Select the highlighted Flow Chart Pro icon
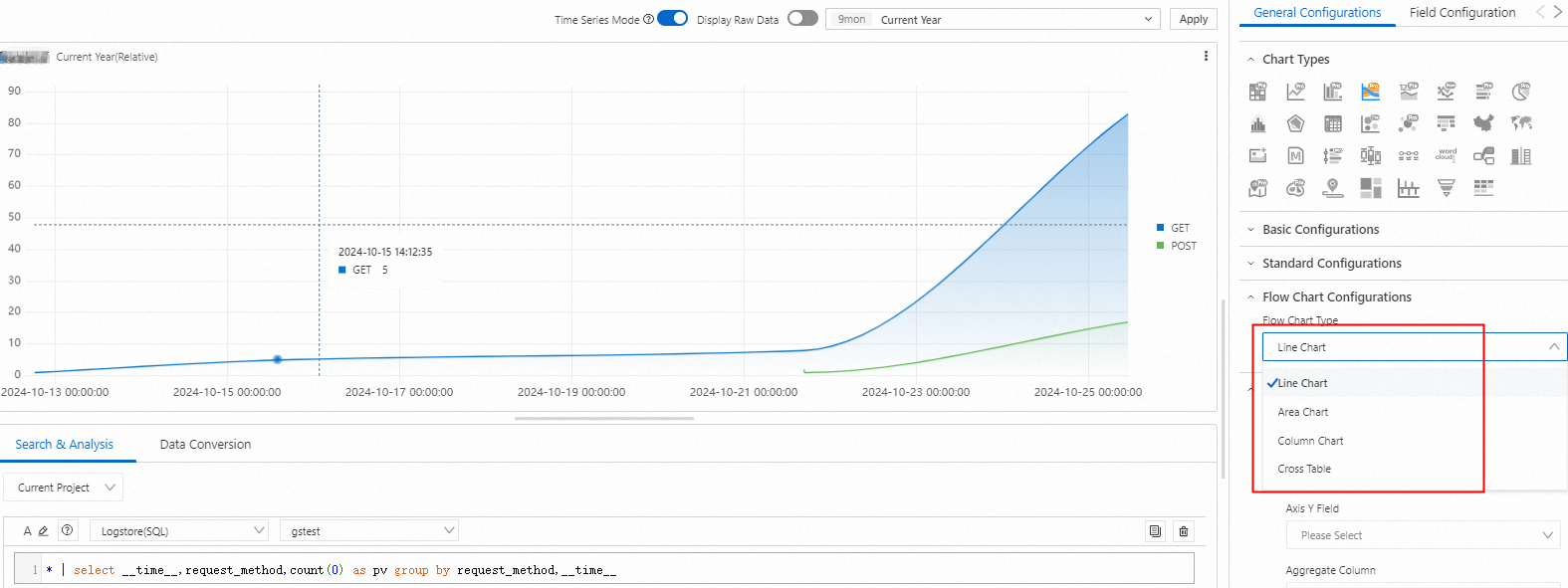Viewport: 1568px width, 588px height. point(1371,92)
